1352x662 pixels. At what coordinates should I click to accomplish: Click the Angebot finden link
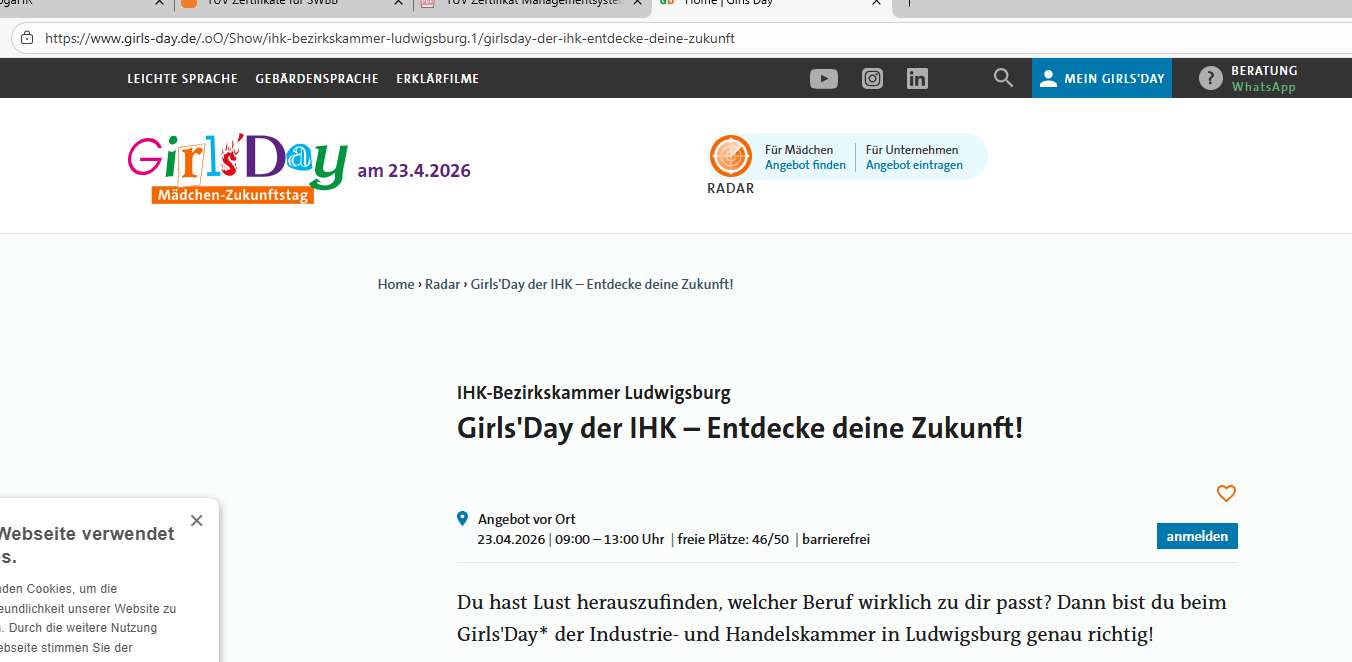805,165
